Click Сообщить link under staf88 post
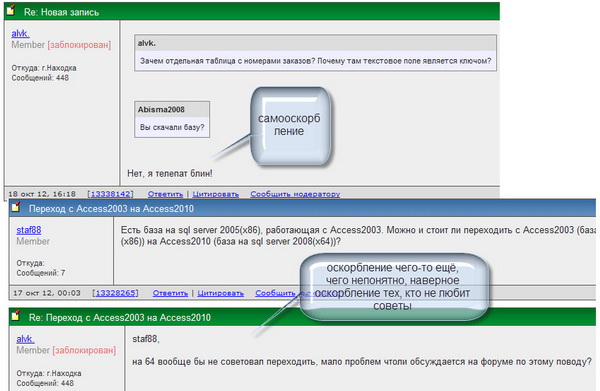Viewport: 600px width, 391px height. (x=275, y=293)
